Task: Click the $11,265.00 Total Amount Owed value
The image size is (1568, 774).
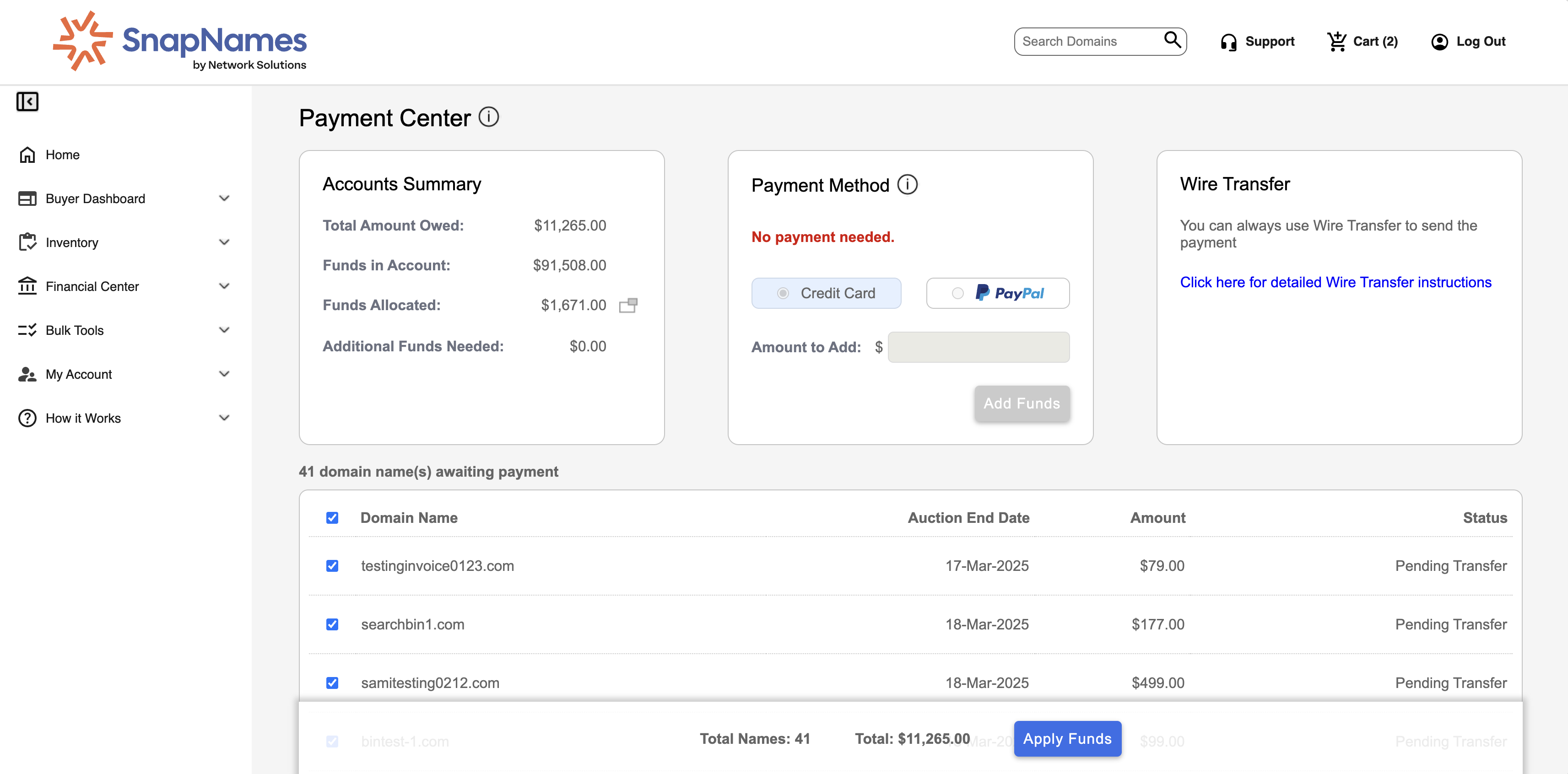Action: (570, 226)
